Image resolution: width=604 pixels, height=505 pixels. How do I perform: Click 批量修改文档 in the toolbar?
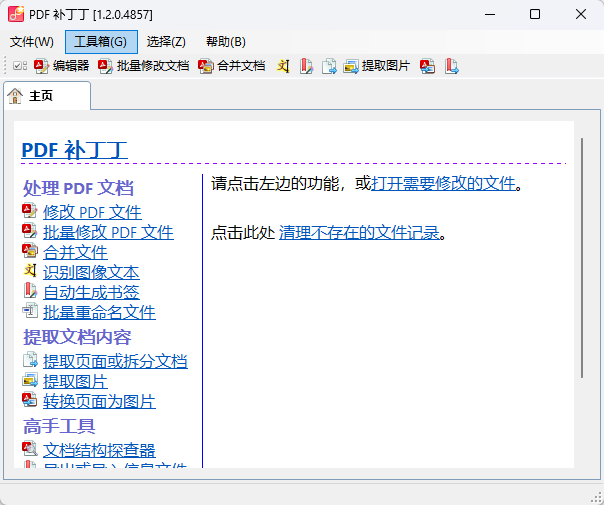143,66
